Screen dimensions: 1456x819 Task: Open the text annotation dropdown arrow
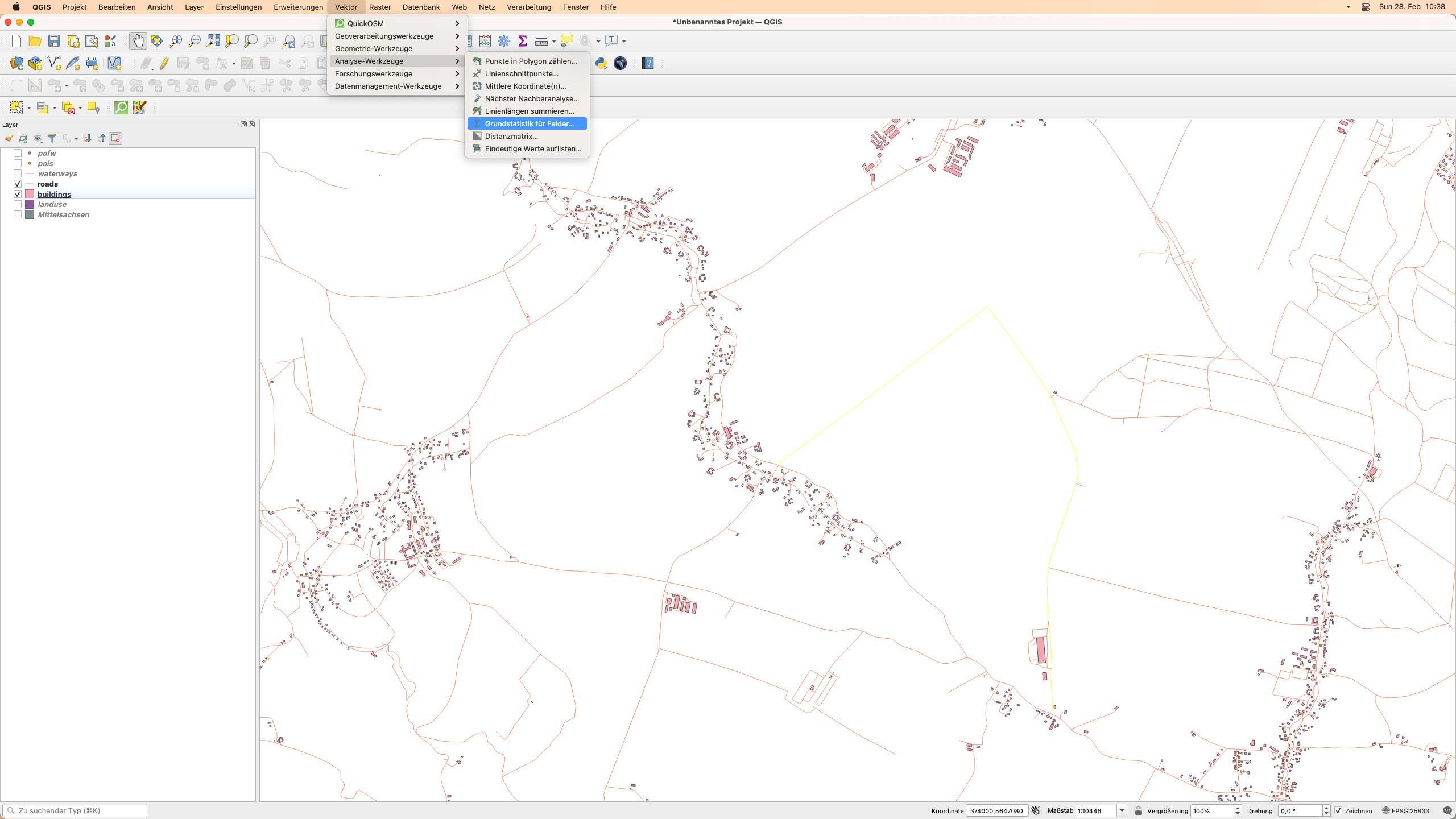click(624, 42)
